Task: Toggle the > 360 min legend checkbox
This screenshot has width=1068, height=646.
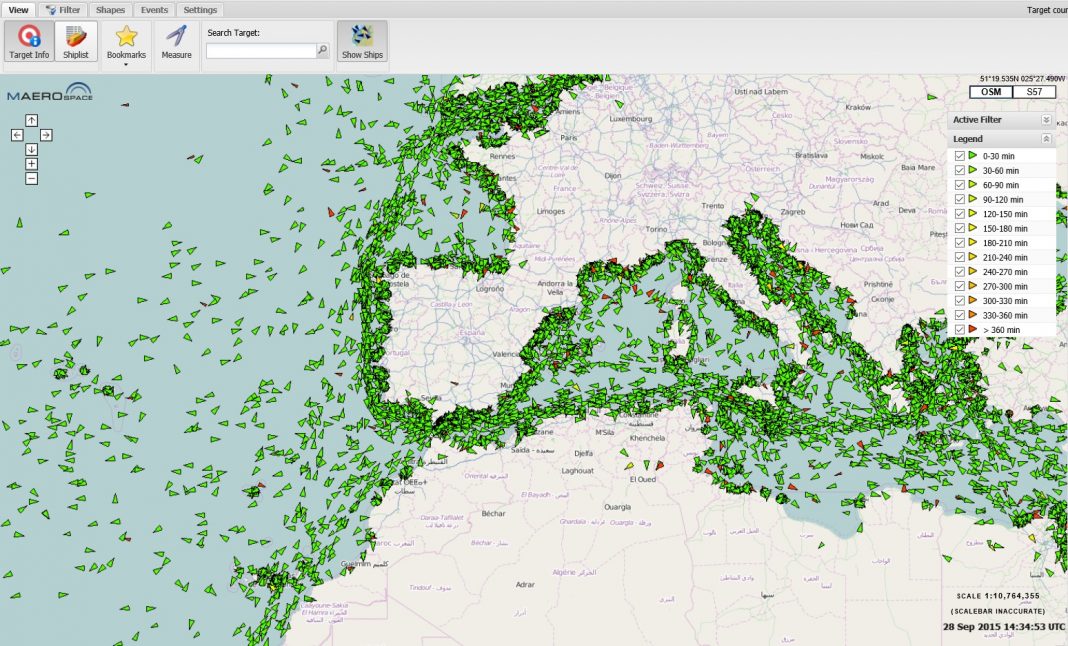Action: point(960,329)
